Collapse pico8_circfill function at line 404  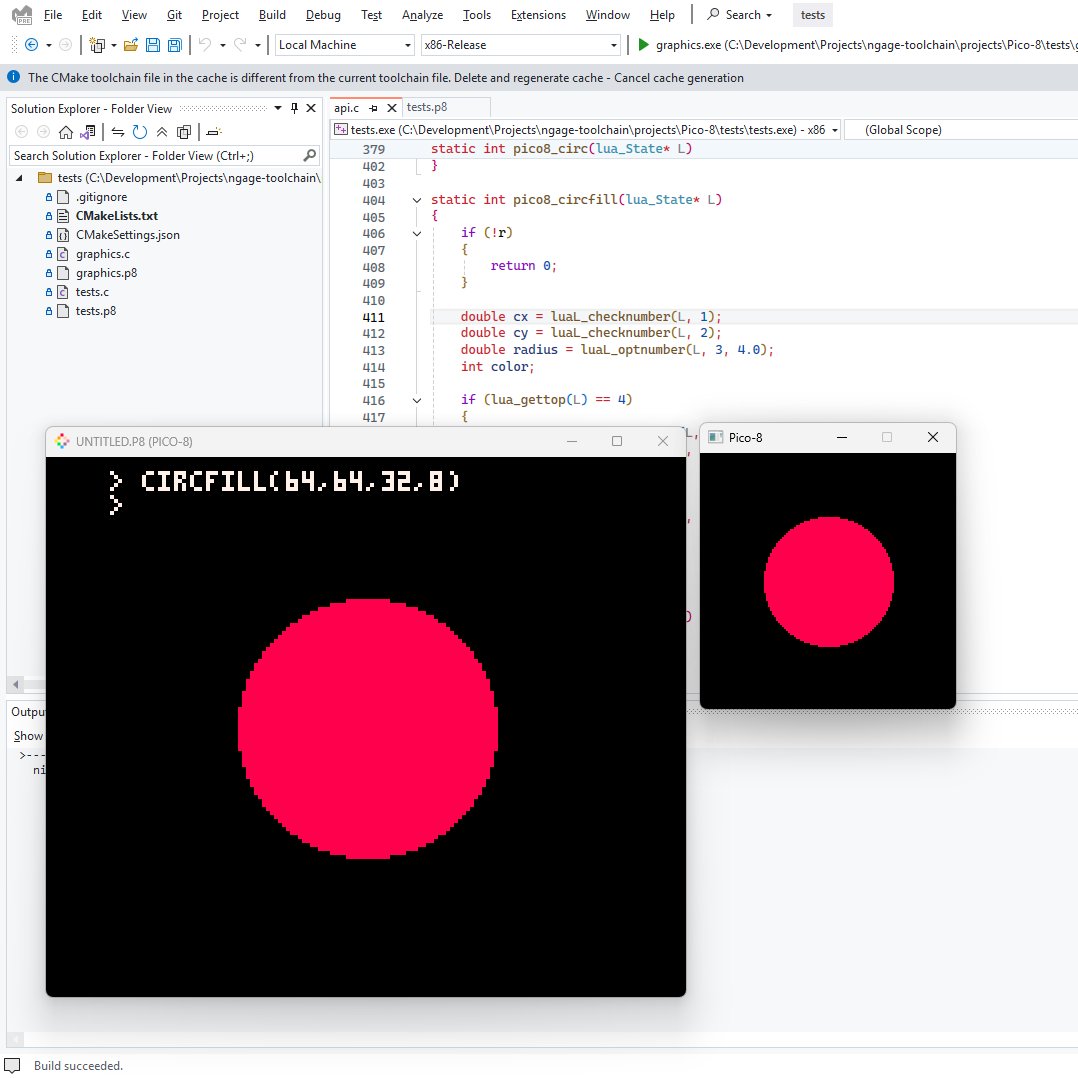[417, 200]
